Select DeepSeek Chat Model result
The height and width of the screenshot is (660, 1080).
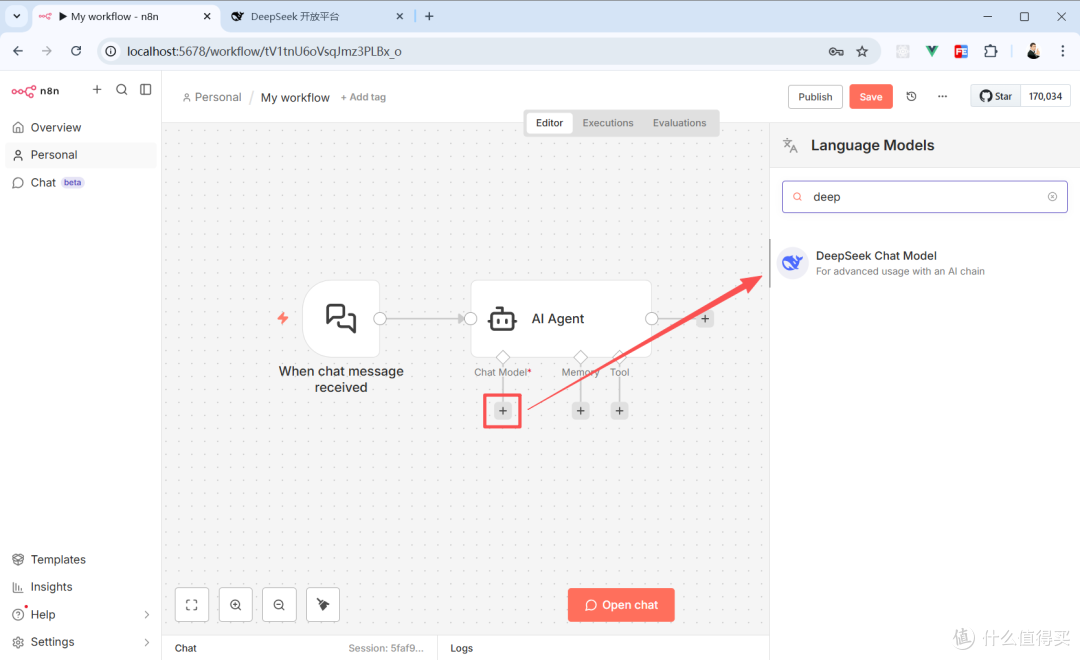pyautogui.click(x=924, y=262)
